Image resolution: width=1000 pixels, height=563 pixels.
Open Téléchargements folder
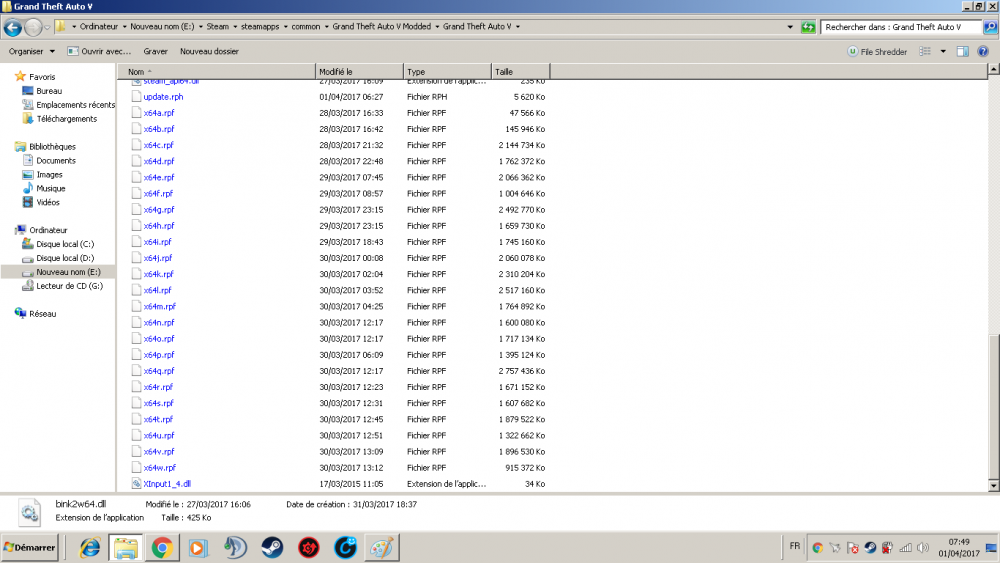pos(66,119)
